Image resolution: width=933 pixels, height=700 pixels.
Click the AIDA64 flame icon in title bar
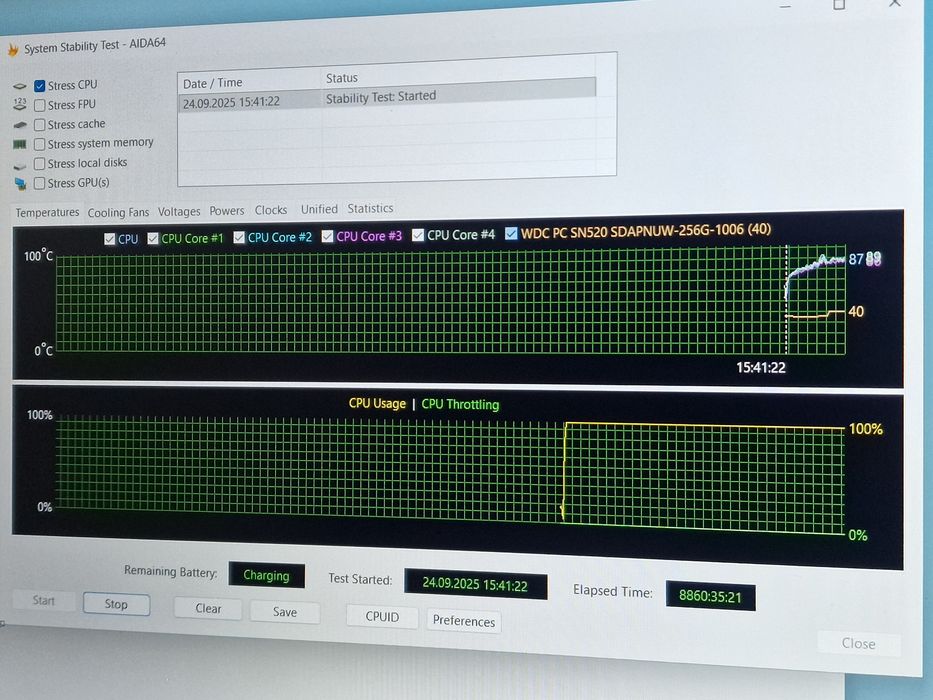[x=13, y=50]
